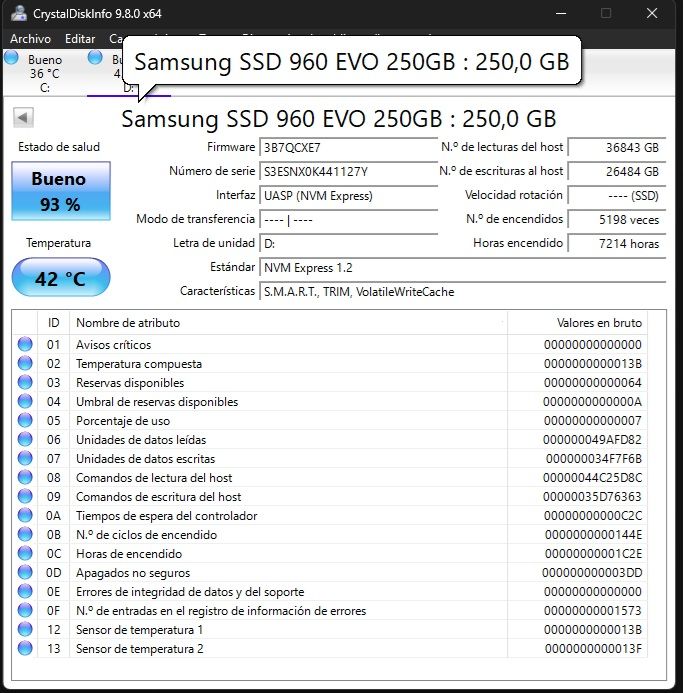Open the Editar menu

pyautogui.click(x=80, y=39)
